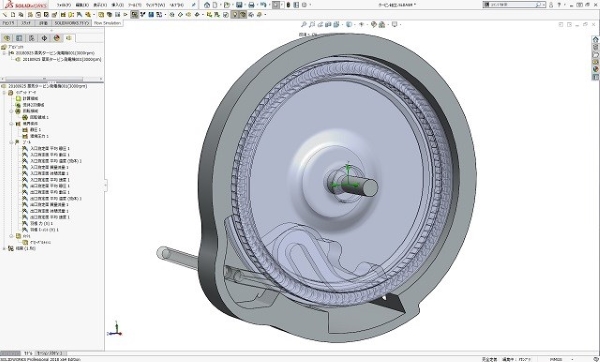600x362 pixels.
Task: Expand the Results node at the tree bottom
Action: point(4,248)
